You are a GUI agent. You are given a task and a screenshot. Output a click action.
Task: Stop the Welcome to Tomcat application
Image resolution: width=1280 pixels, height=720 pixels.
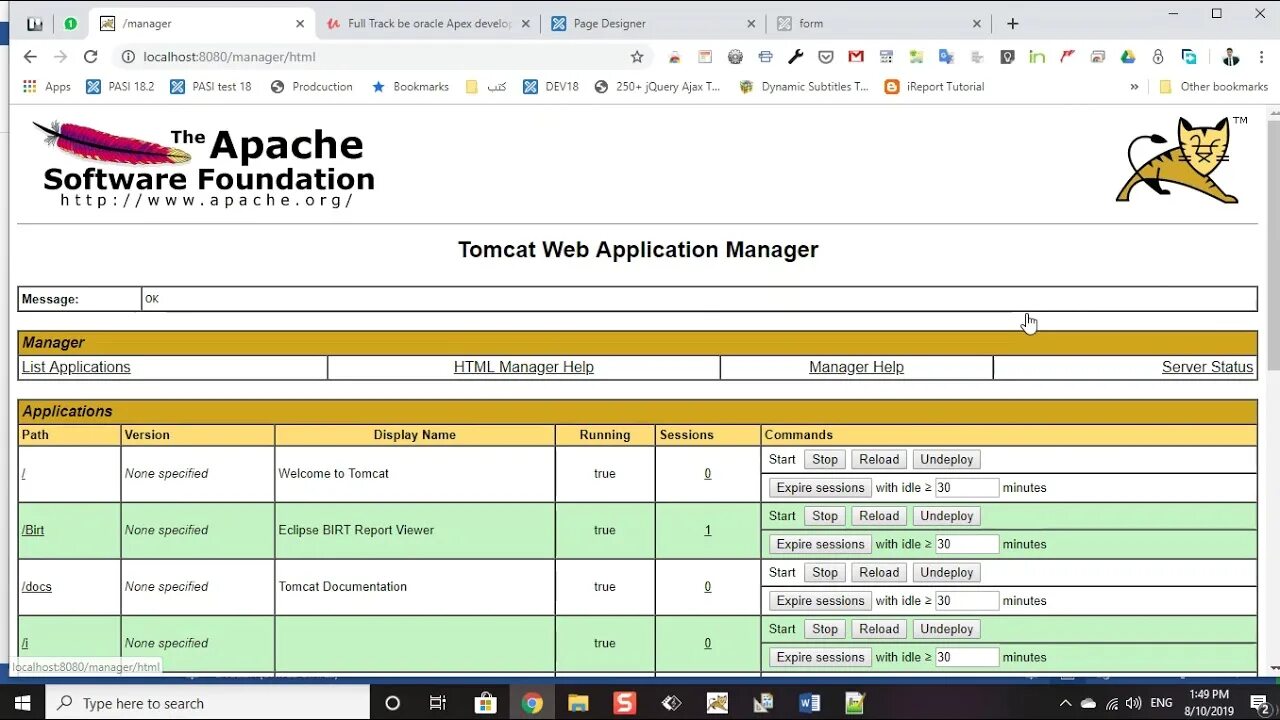coord(825,460)
